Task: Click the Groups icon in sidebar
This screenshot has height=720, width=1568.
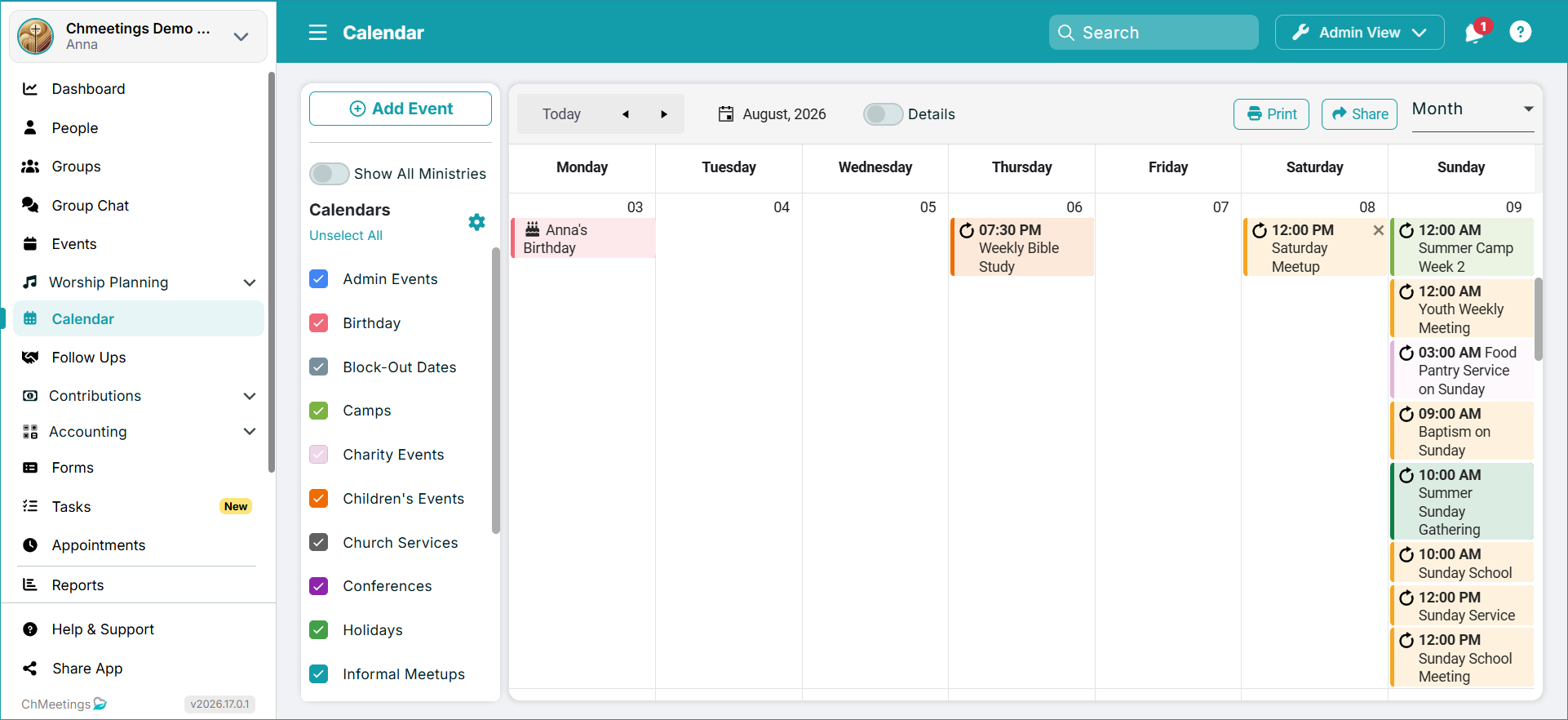Action: (x=30, y=167)
